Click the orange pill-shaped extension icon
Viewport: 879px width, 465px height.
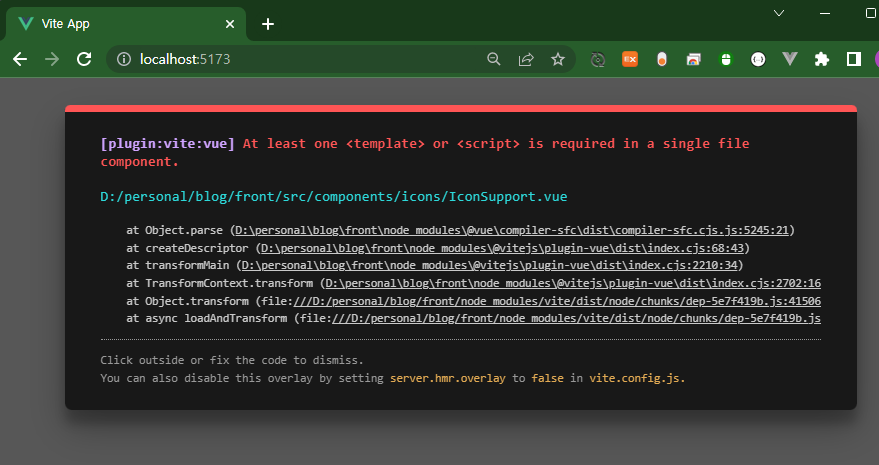662,59
